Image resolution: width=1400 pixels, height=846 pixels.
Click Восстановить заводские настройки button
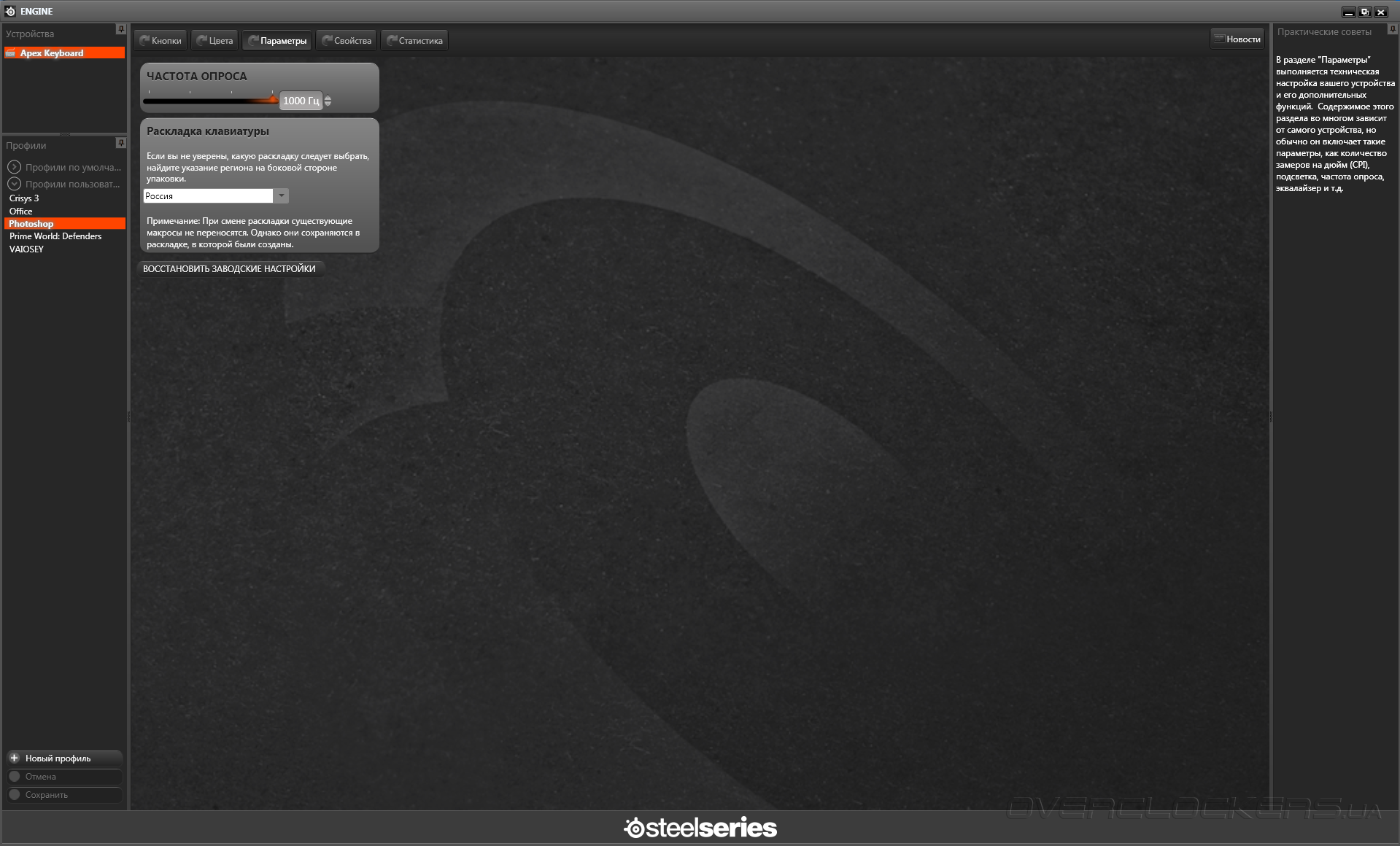tap(230, 269)
